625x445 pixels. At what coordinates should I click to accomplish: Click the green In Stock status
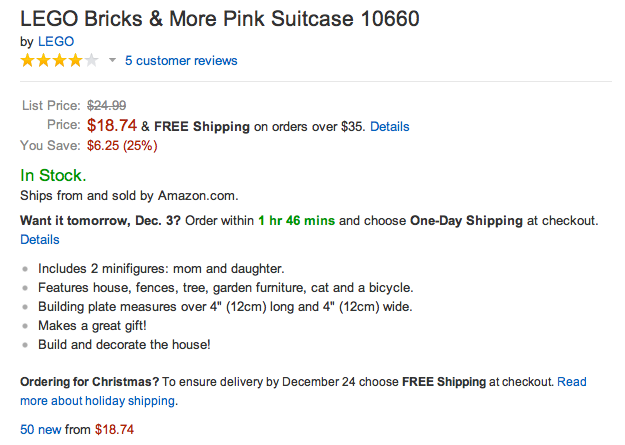[53, 175]
